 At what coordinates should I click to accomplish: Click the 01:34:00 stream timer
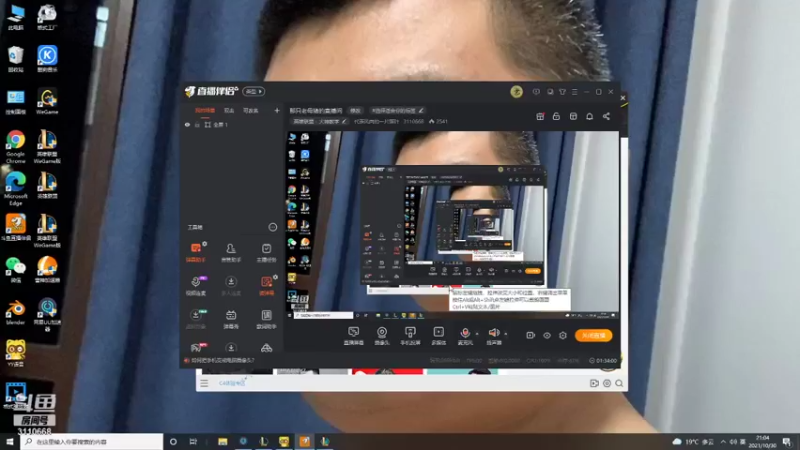[x=603, y=360]
